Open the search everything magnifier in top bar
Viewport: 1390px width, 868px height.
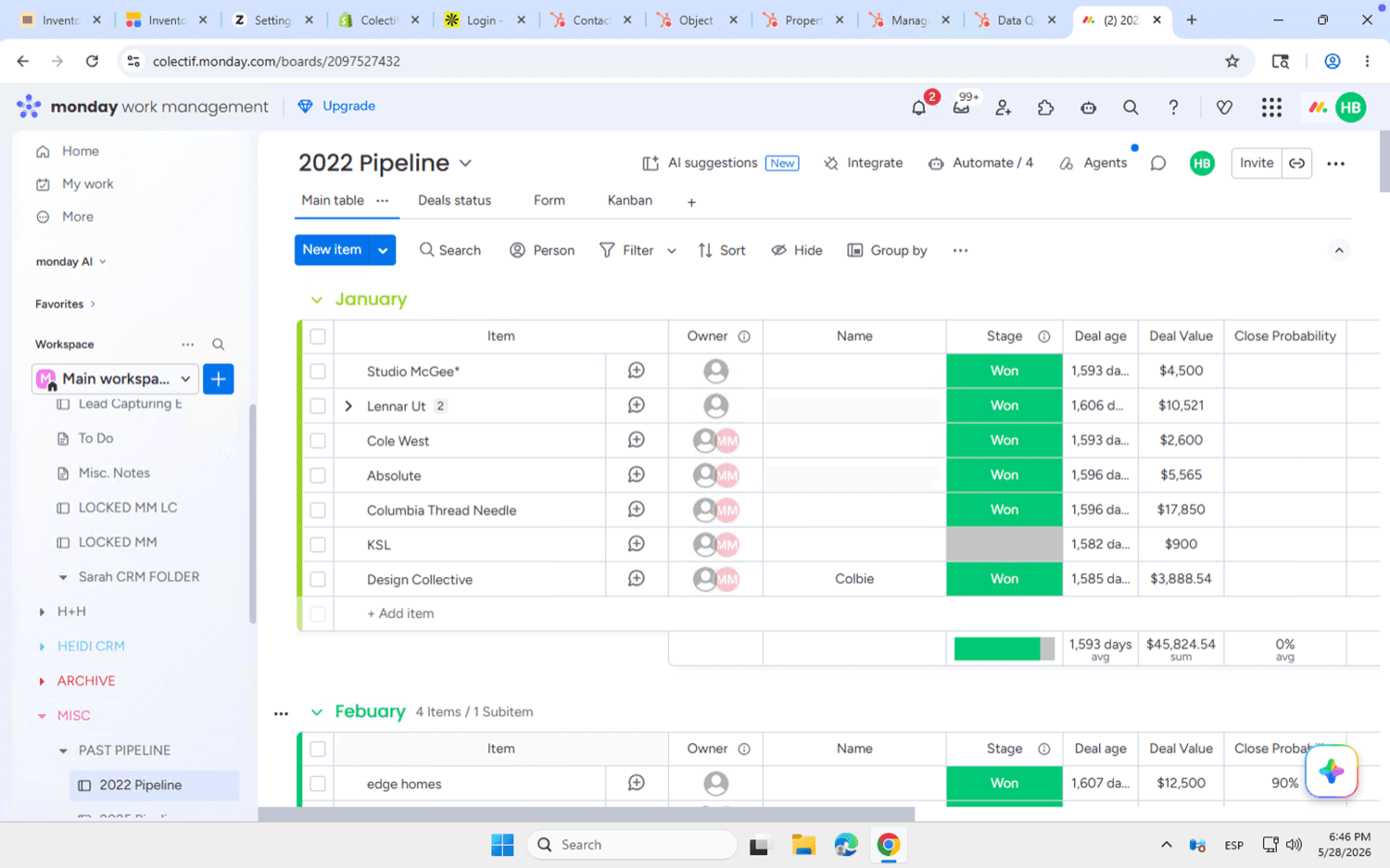point(1131,107)
